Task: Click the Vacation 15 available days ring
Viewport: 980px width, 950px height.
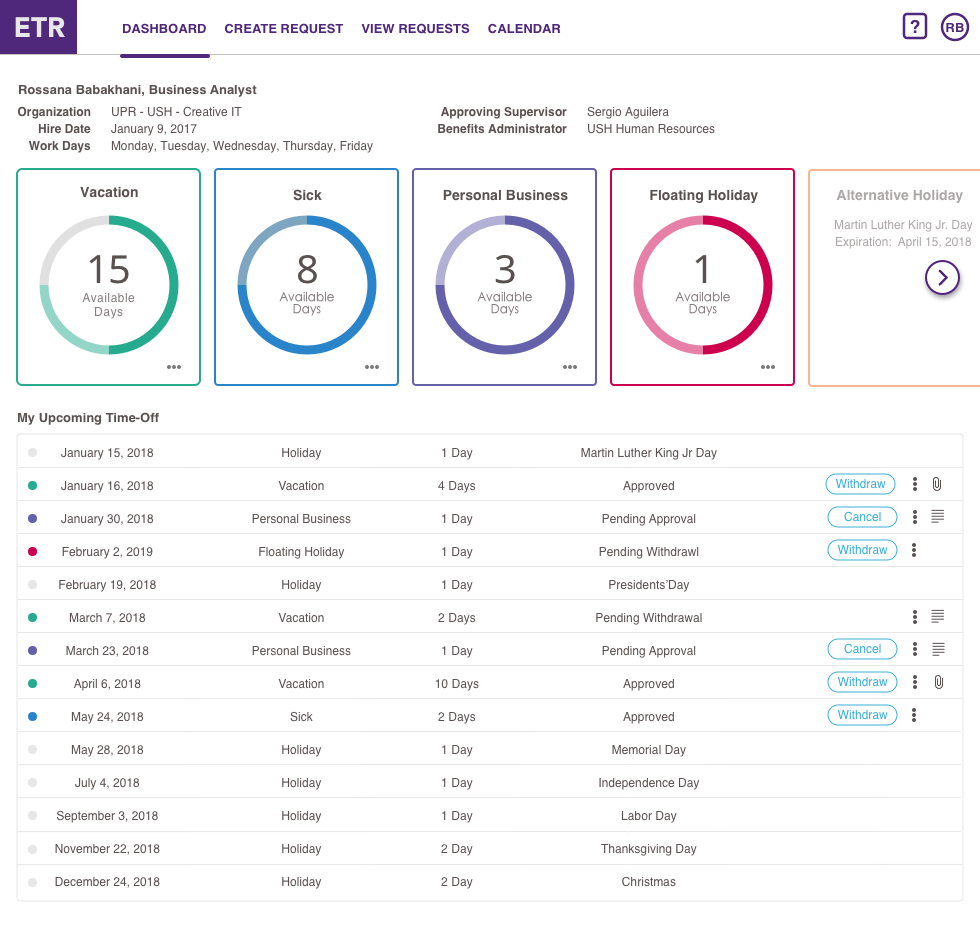Action: pos(109,285)
